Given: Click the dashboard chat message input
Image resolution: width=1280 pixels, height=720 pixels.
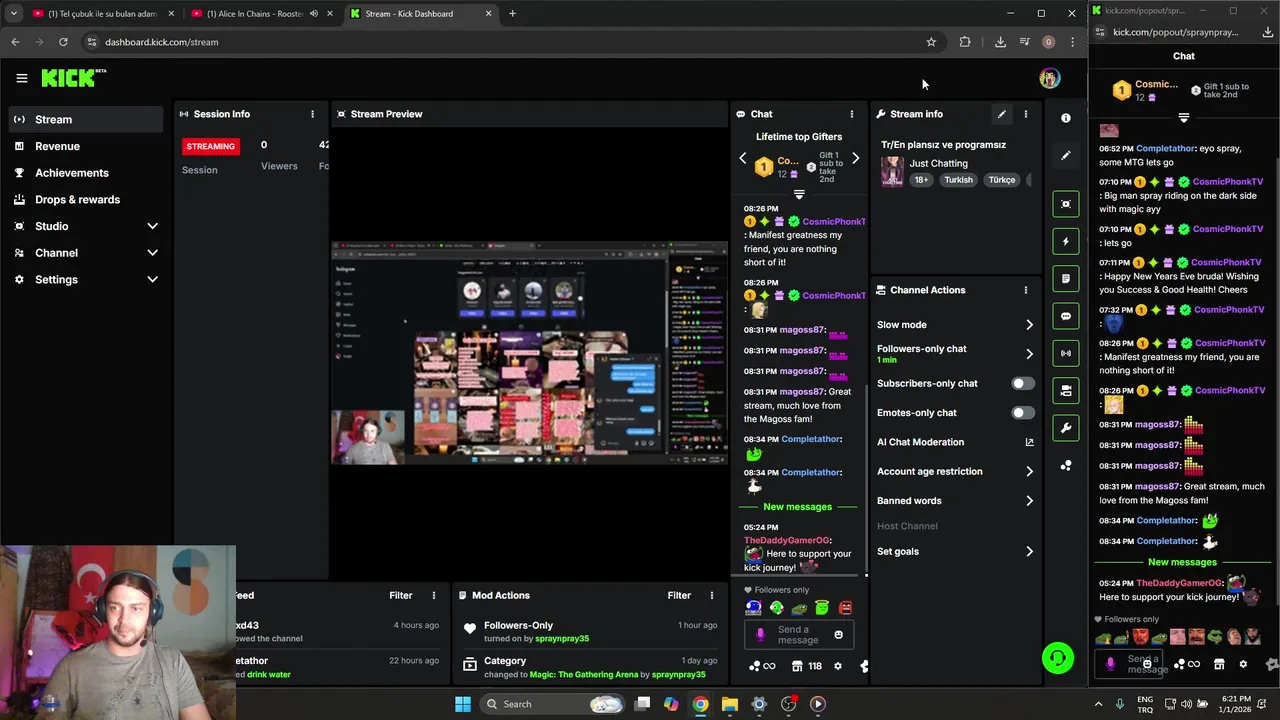Looking at the screenshot, I should point(798,634).
